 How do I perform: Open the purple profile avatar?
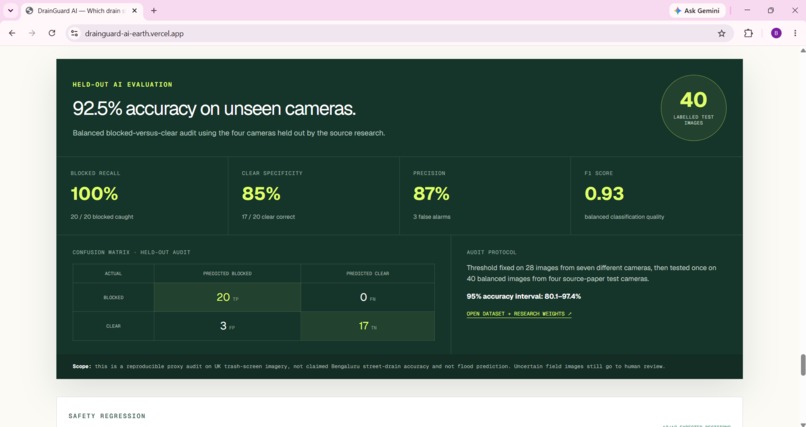pyautogui.click(x=776, y=33)
